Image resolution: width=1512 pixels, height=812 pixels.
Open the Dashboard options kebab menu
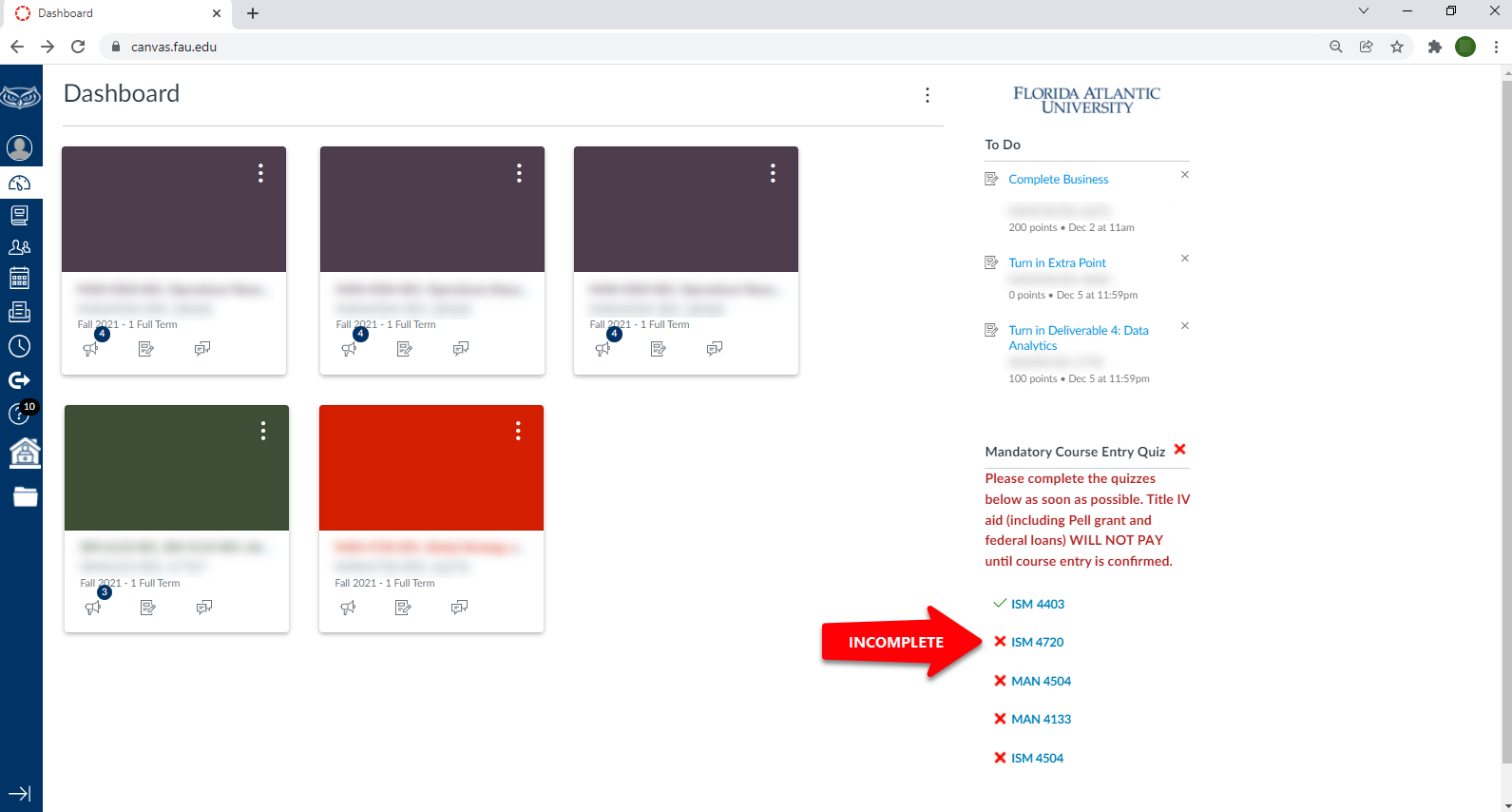[x=928, y=95]
